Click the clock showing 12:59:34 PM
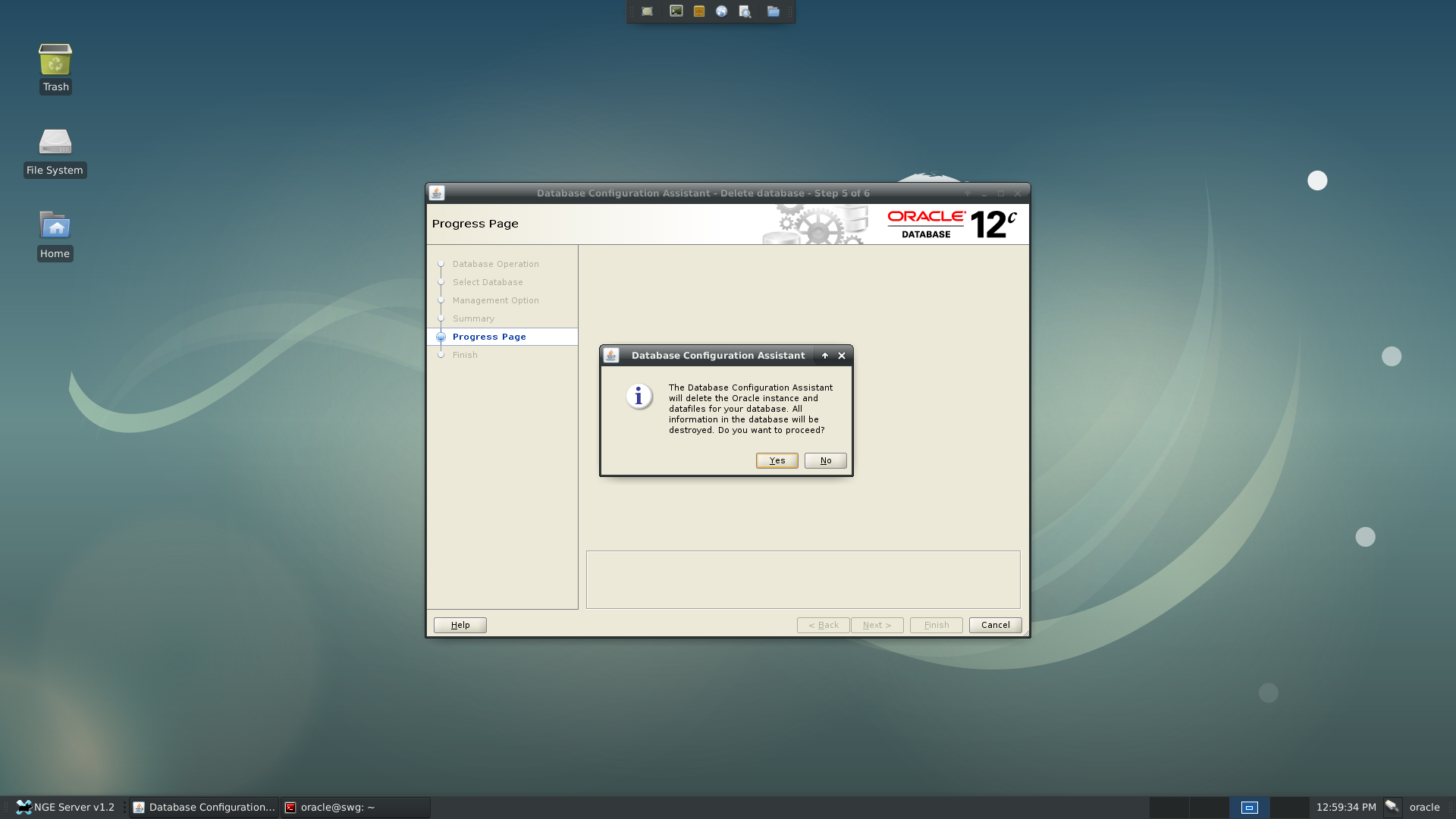Image resolution: width=1456 pixels, height=819 pixels. 1346,807
